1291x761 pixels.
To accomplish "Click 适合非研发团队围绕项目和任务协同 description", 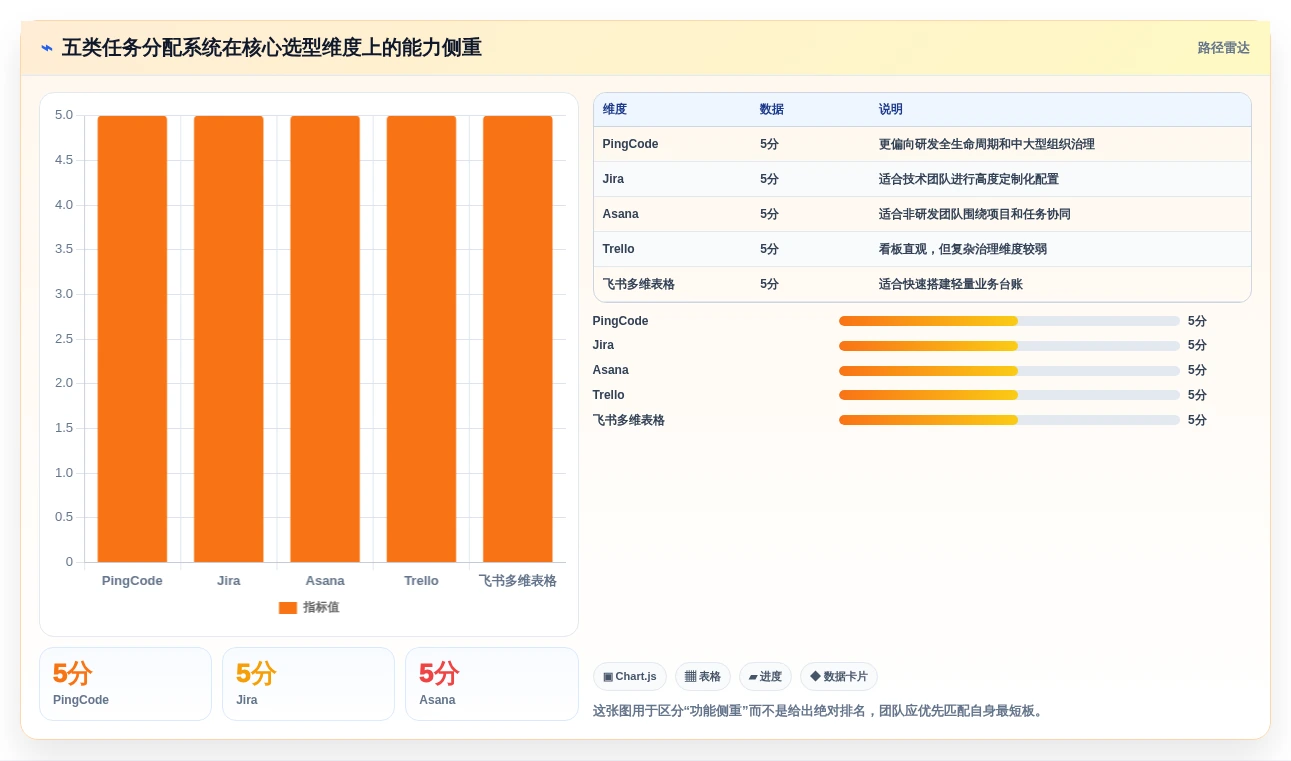I will pos(975,214).
